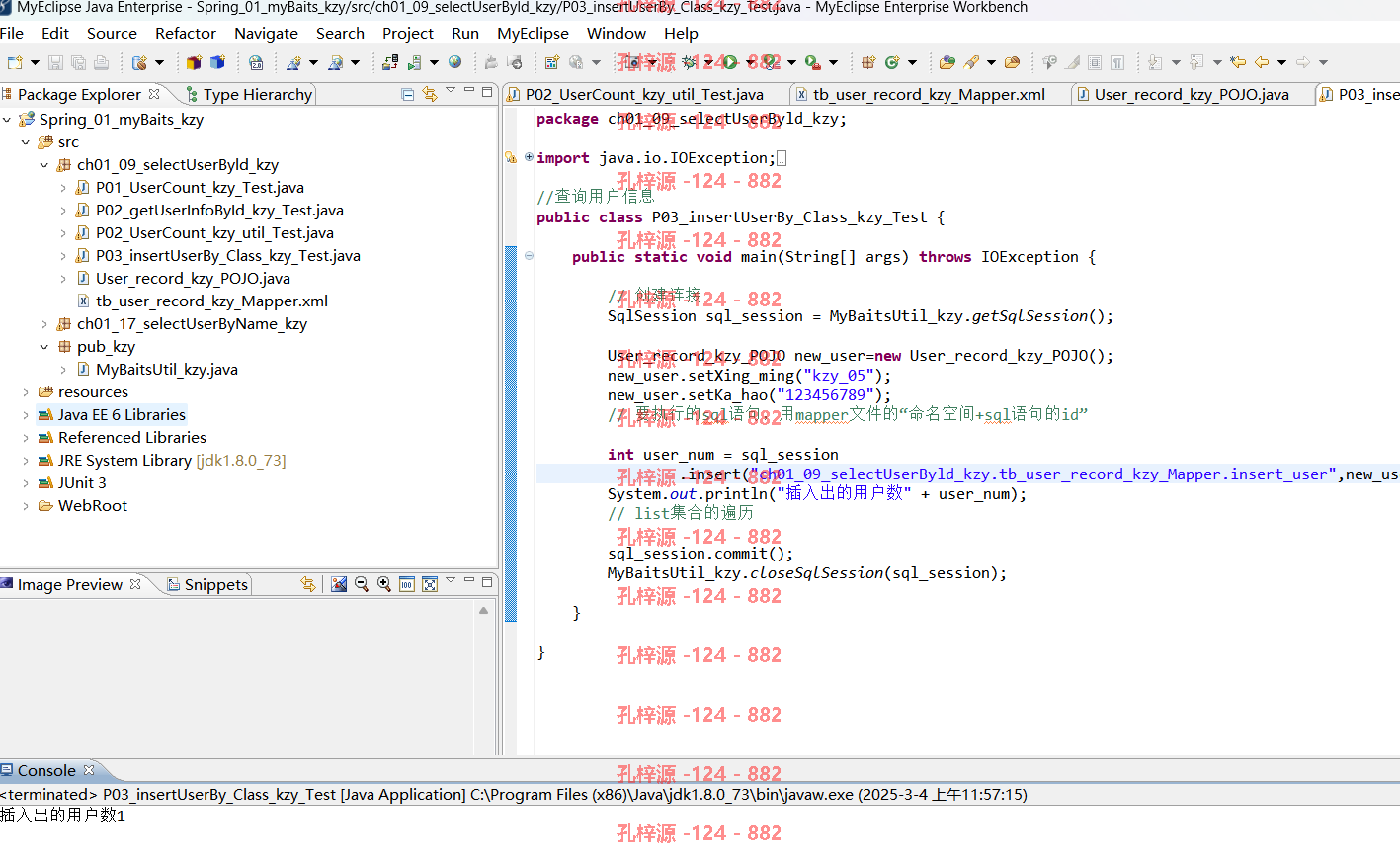The height and width of the screenshot is (861, 1400).
Task: Open the Refactor menu
Action: tap(186, 33)
